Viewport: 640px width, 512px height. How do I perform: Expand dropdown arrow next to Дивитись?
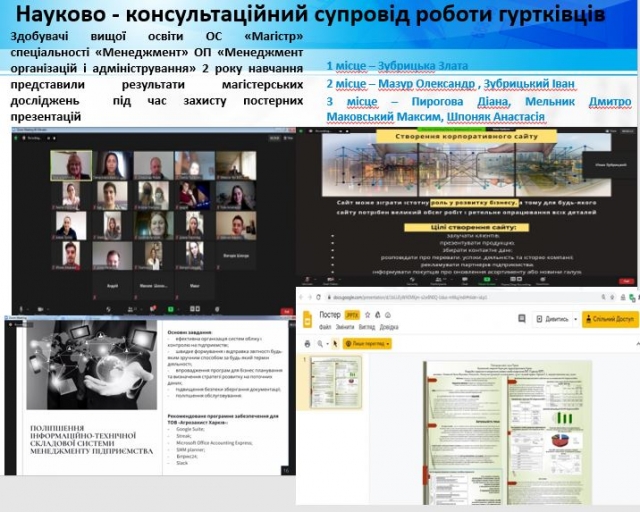(x=576, y=319)
